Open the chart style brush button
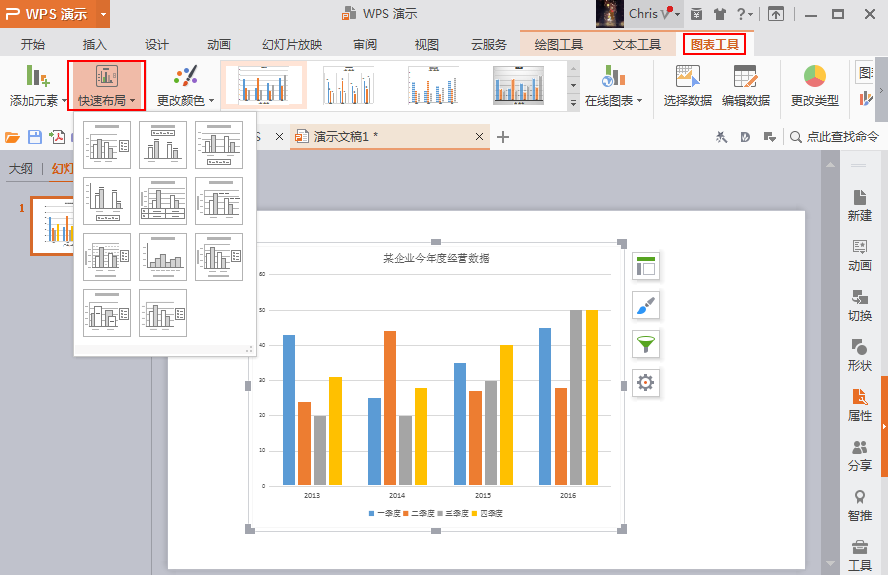This screenshot has width=888, height=575. click(646, 305)
